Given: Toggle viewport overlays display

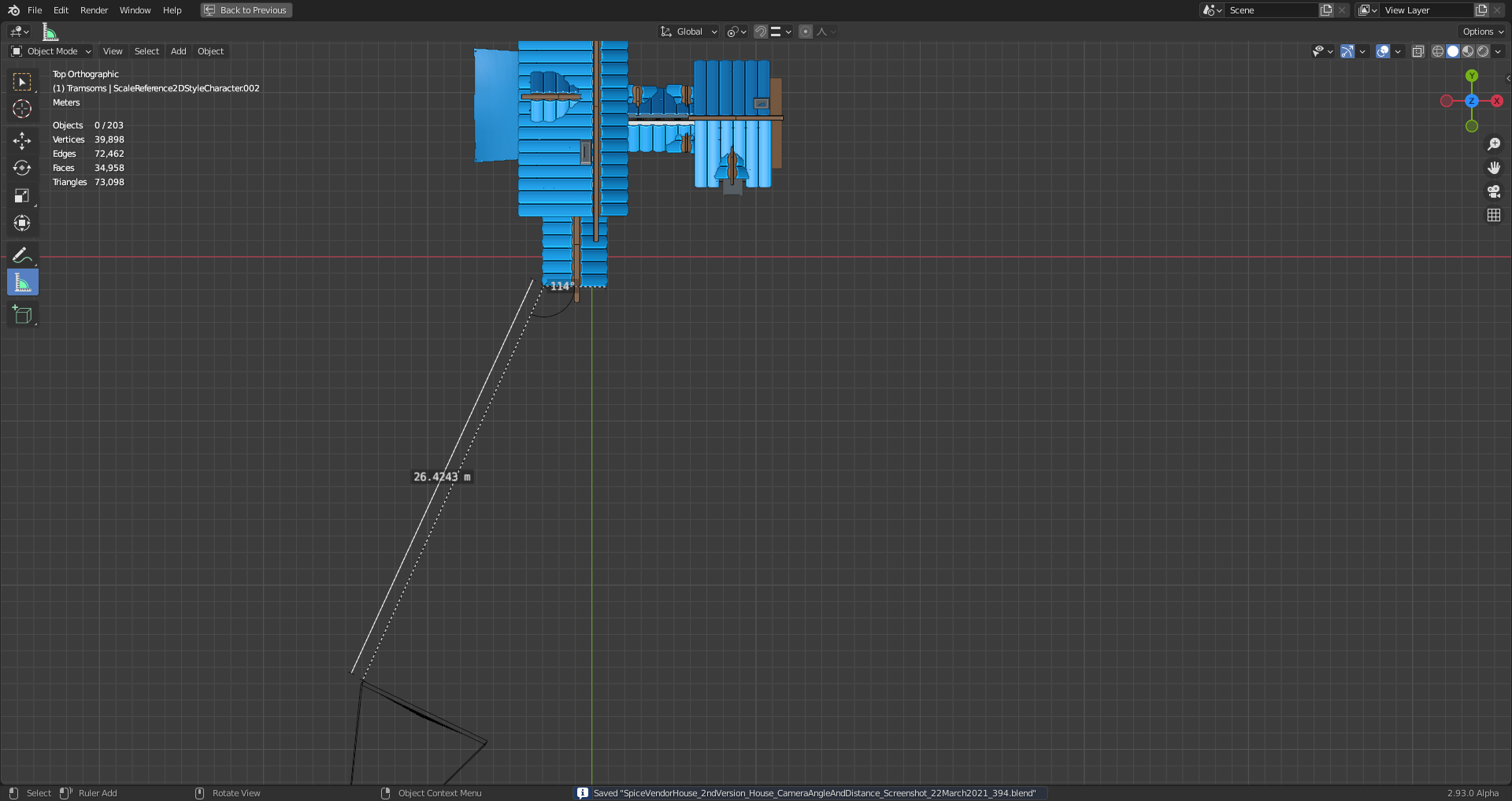Looking at the screenshot, I should click(1383, 51).
